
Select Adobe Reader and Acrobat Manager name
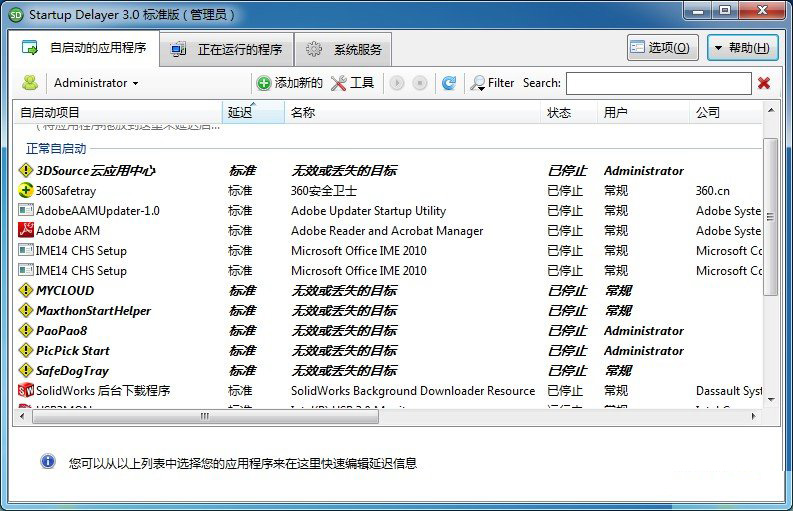(x=387, y=231)
